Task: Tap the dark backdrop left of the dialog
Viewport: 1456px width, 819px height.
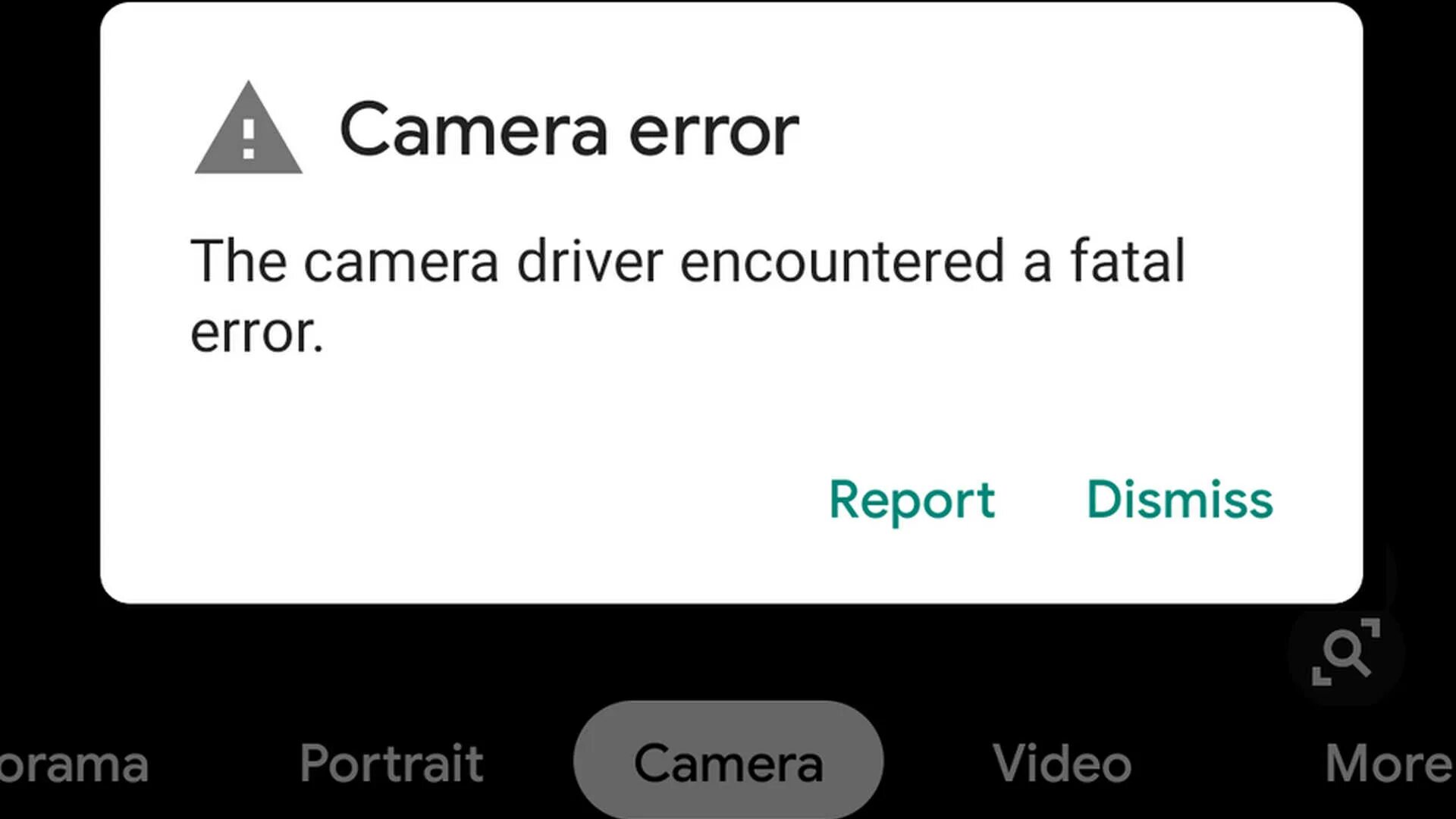Action: pos(49,303)
